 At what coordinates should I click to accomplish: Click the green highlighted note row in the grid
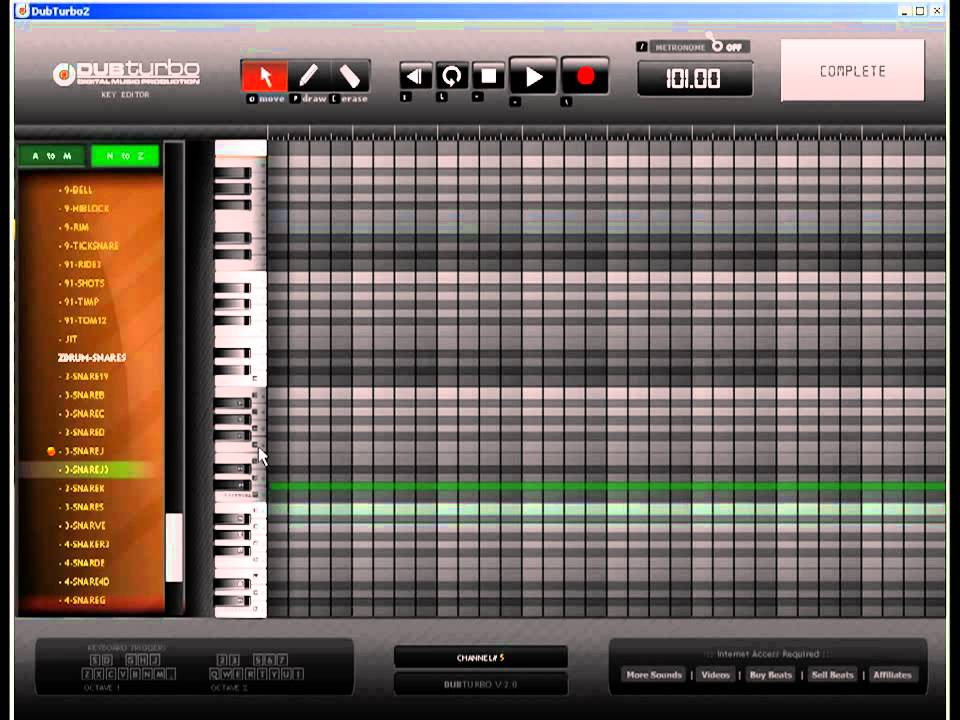[x=606, y=487]
